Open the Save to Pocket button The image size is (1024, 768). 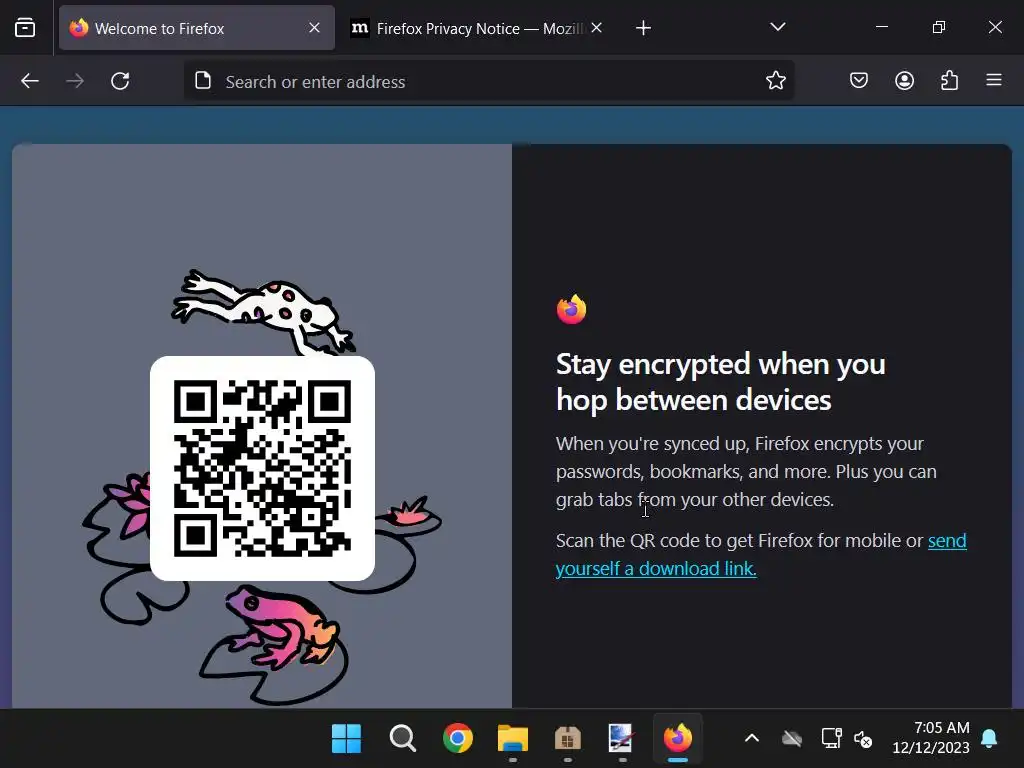[859, 81]
